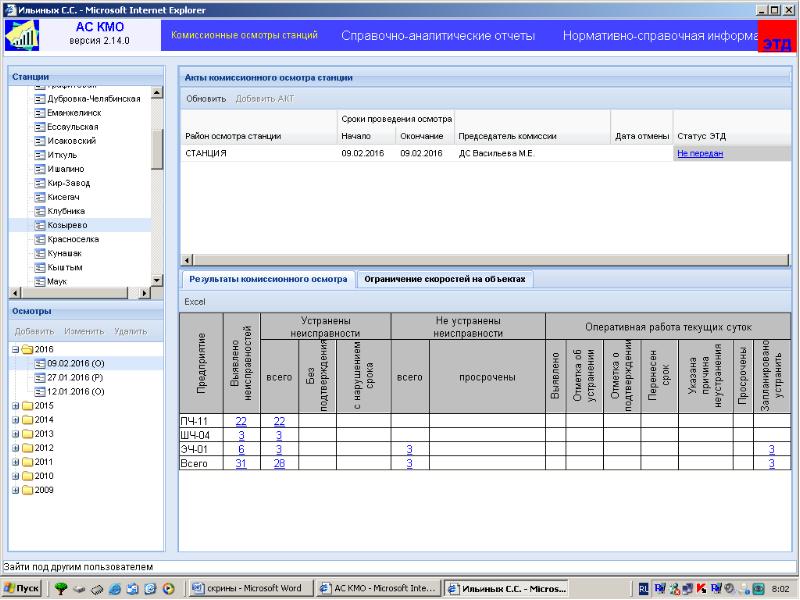Click the red Kaspersky tray icon
This screenshot has width=800, height=600.
701,589
